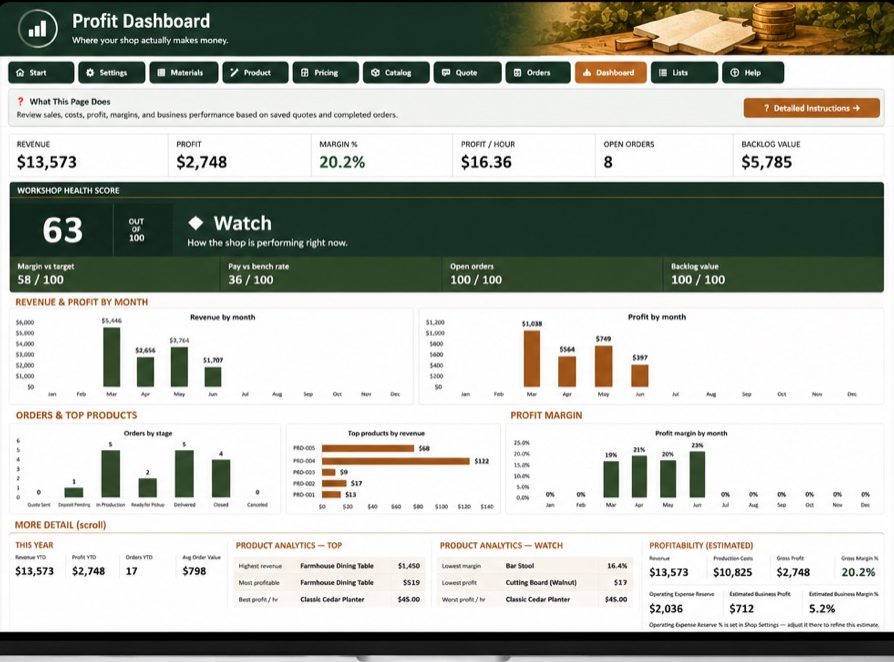
Task: Open the Catalog tab
Action: (396, 72)
